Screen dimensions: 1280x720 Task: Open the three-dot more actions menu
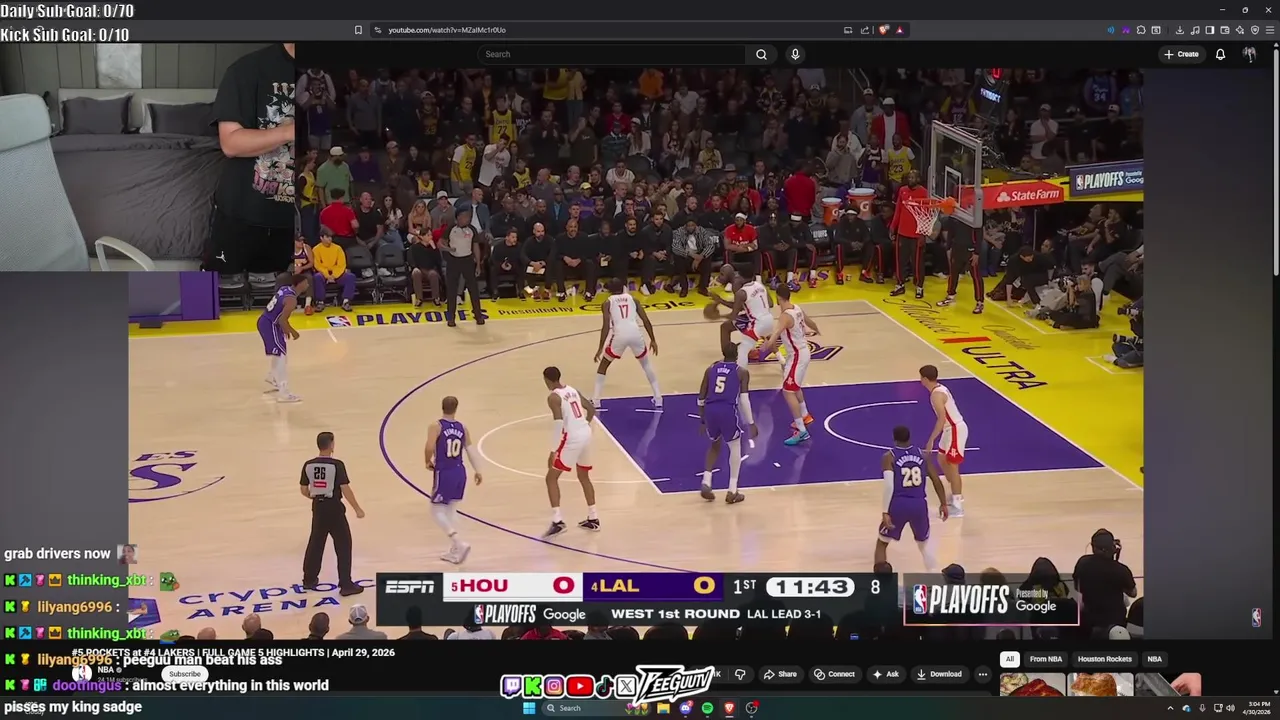(983, 674)
